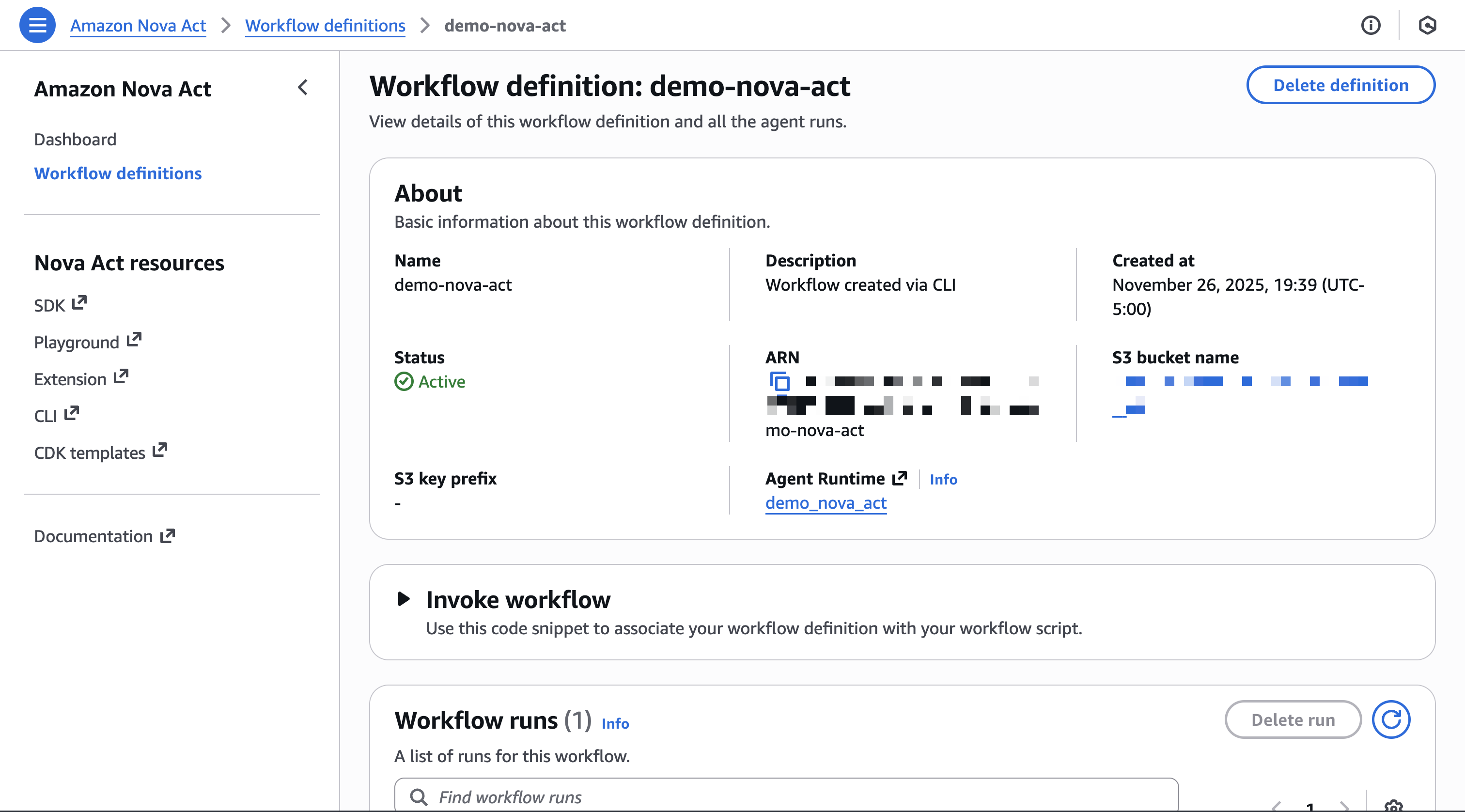This screenshot has height=812, width=1465.
Task: Click Amazon Nova Act breadcrumb link
Action: coord(138,26)
